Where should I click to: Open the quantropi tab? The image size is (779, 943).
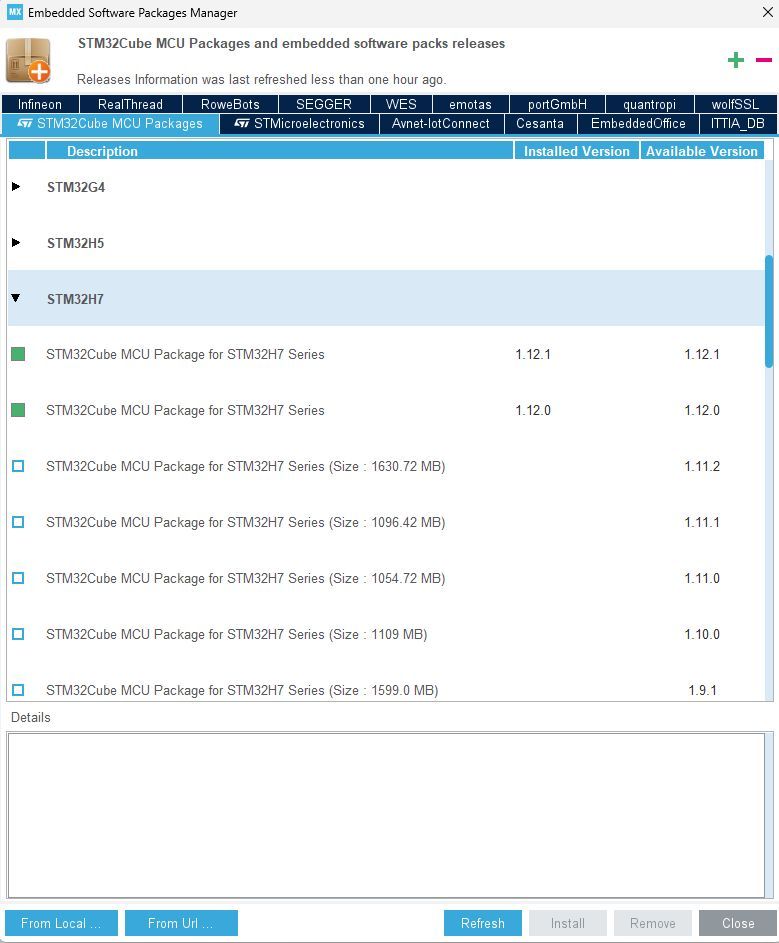[x=650, y=104]
